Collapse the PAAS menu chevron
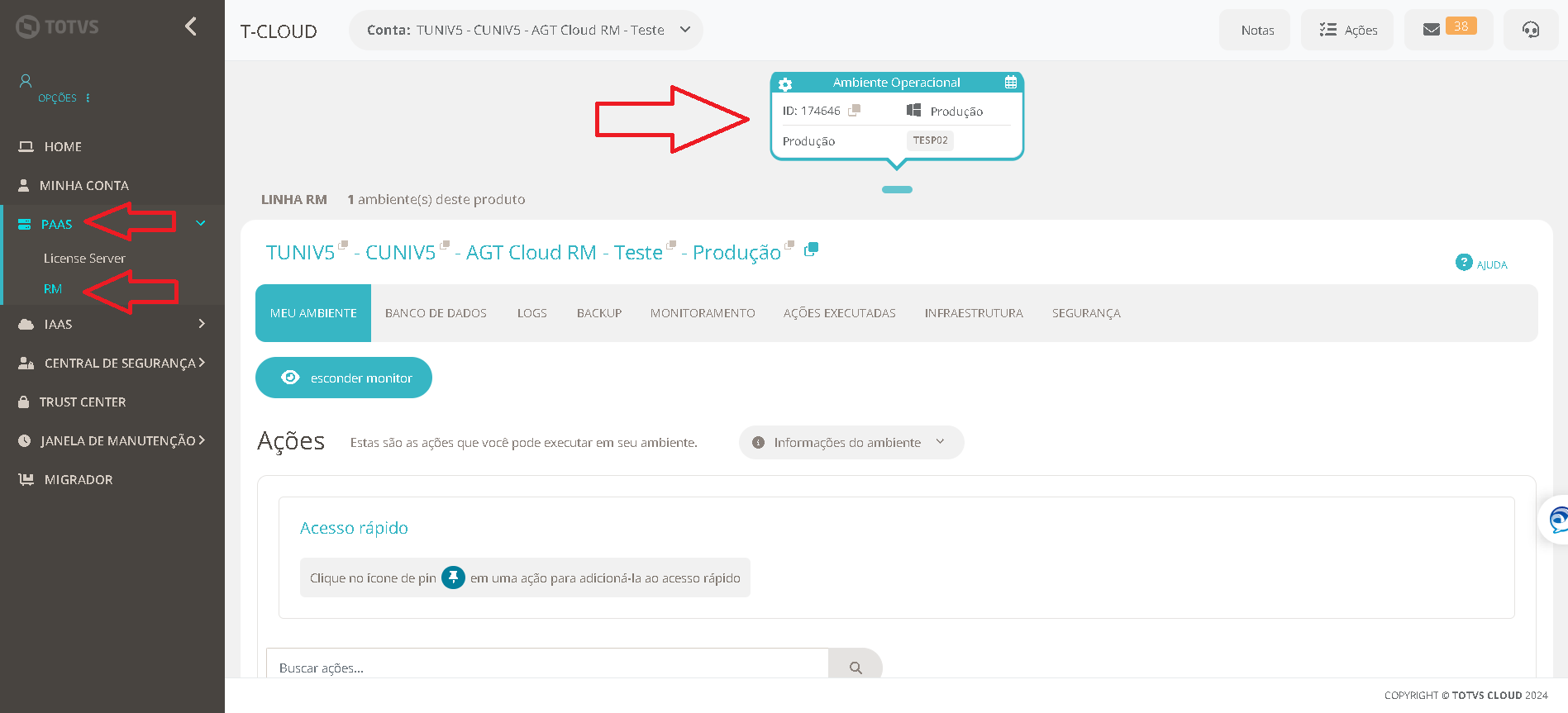The image size is (1568, 713). point(201,223)
